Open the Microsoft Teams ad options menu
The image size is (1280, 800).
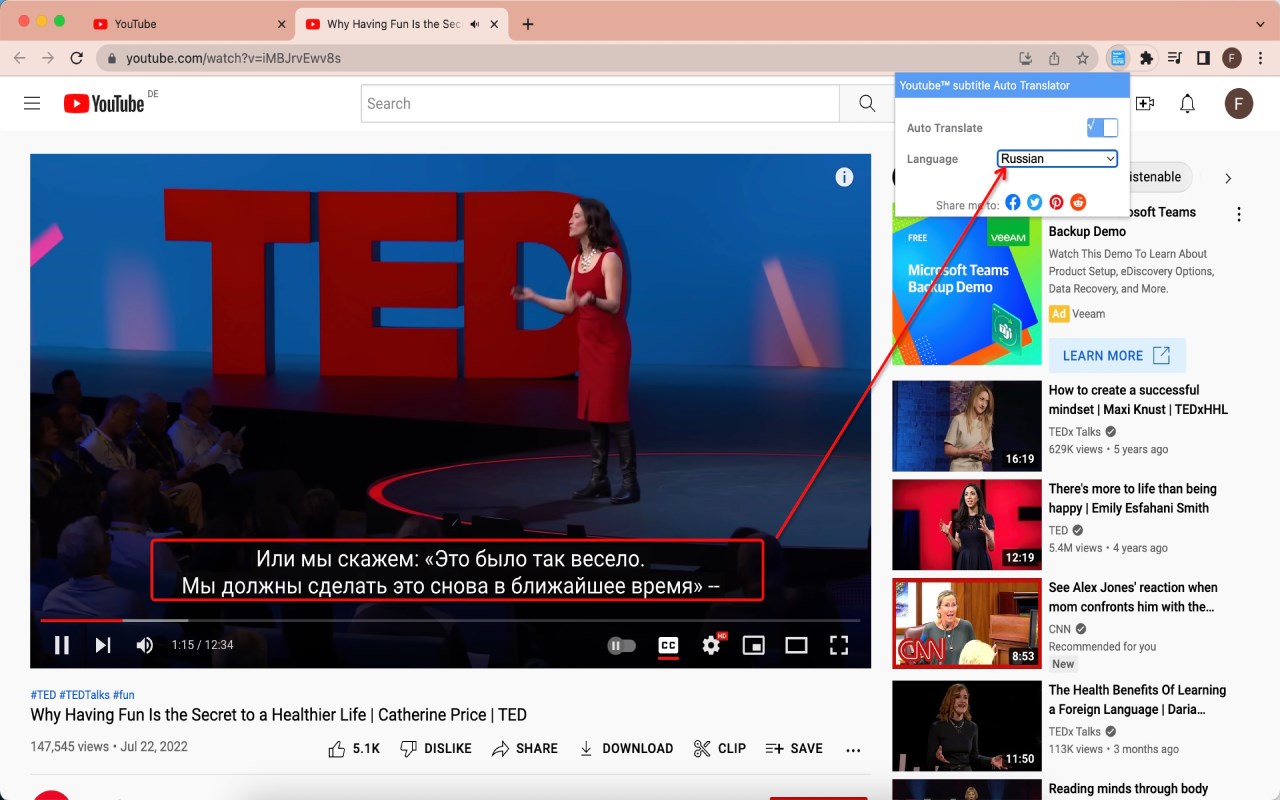coord(1239,214)
